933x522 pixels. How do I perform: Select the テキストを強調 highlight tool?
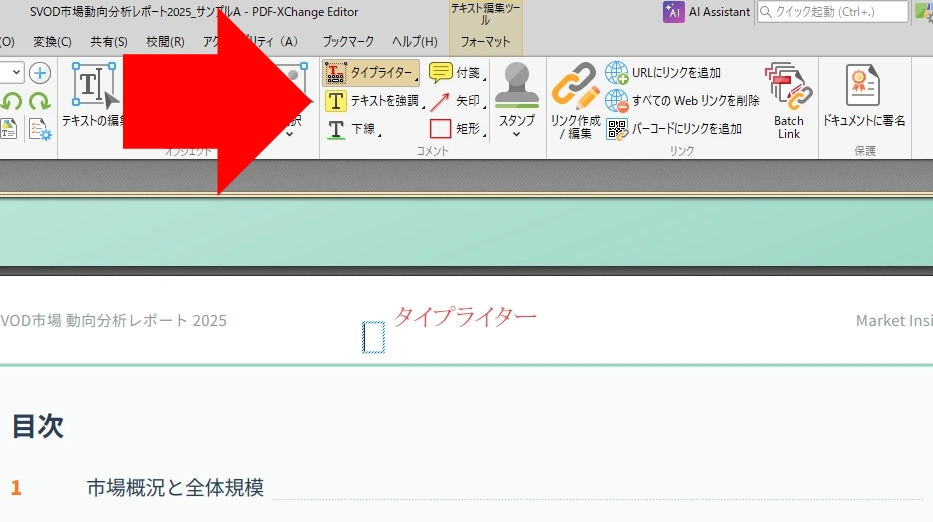[372, 101]
